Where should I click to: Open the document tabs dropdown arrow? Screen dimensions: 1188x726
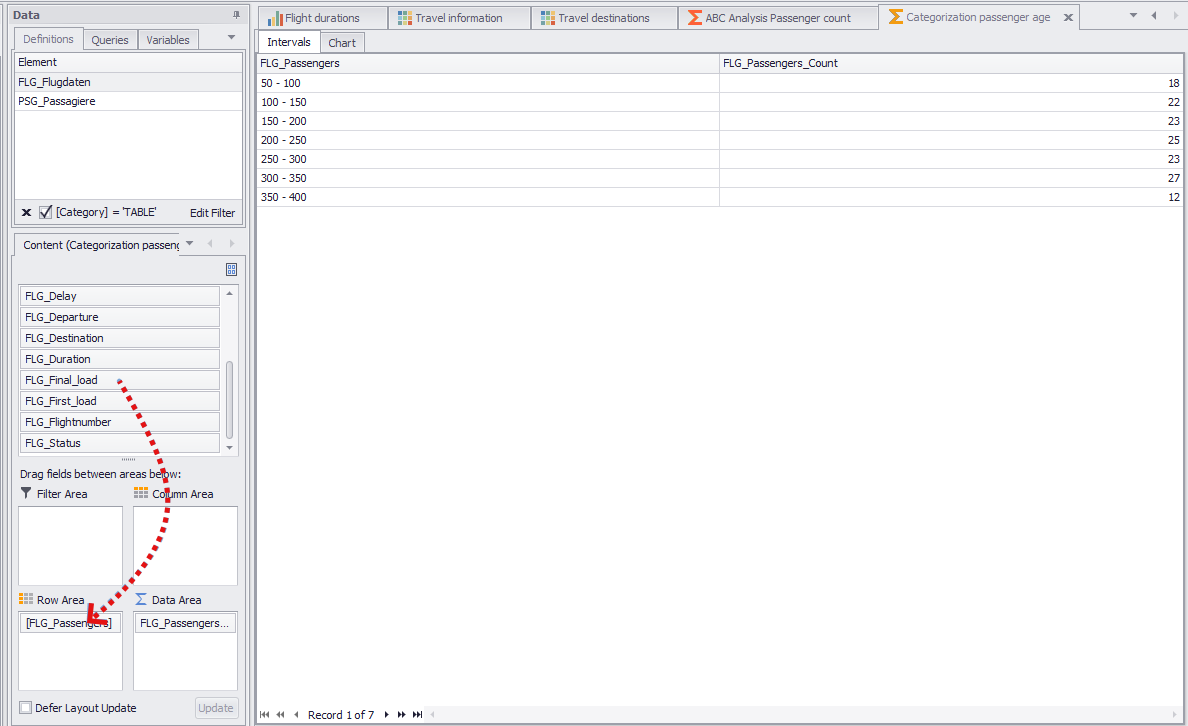(1135, 17)
